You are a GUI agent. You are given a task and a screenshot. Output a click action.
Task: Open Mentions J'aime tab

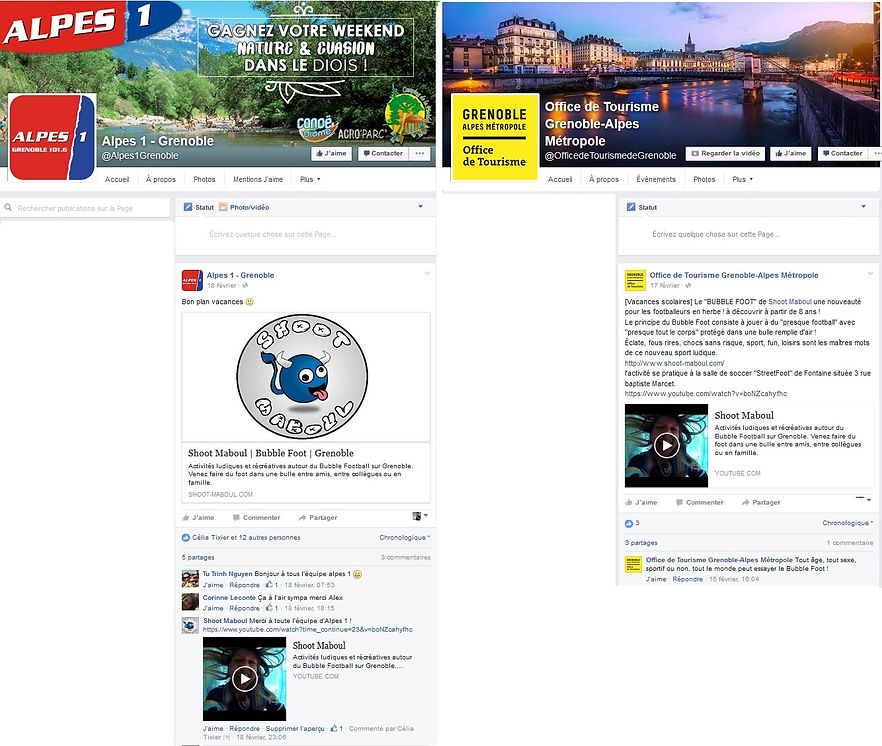[258, 179]
